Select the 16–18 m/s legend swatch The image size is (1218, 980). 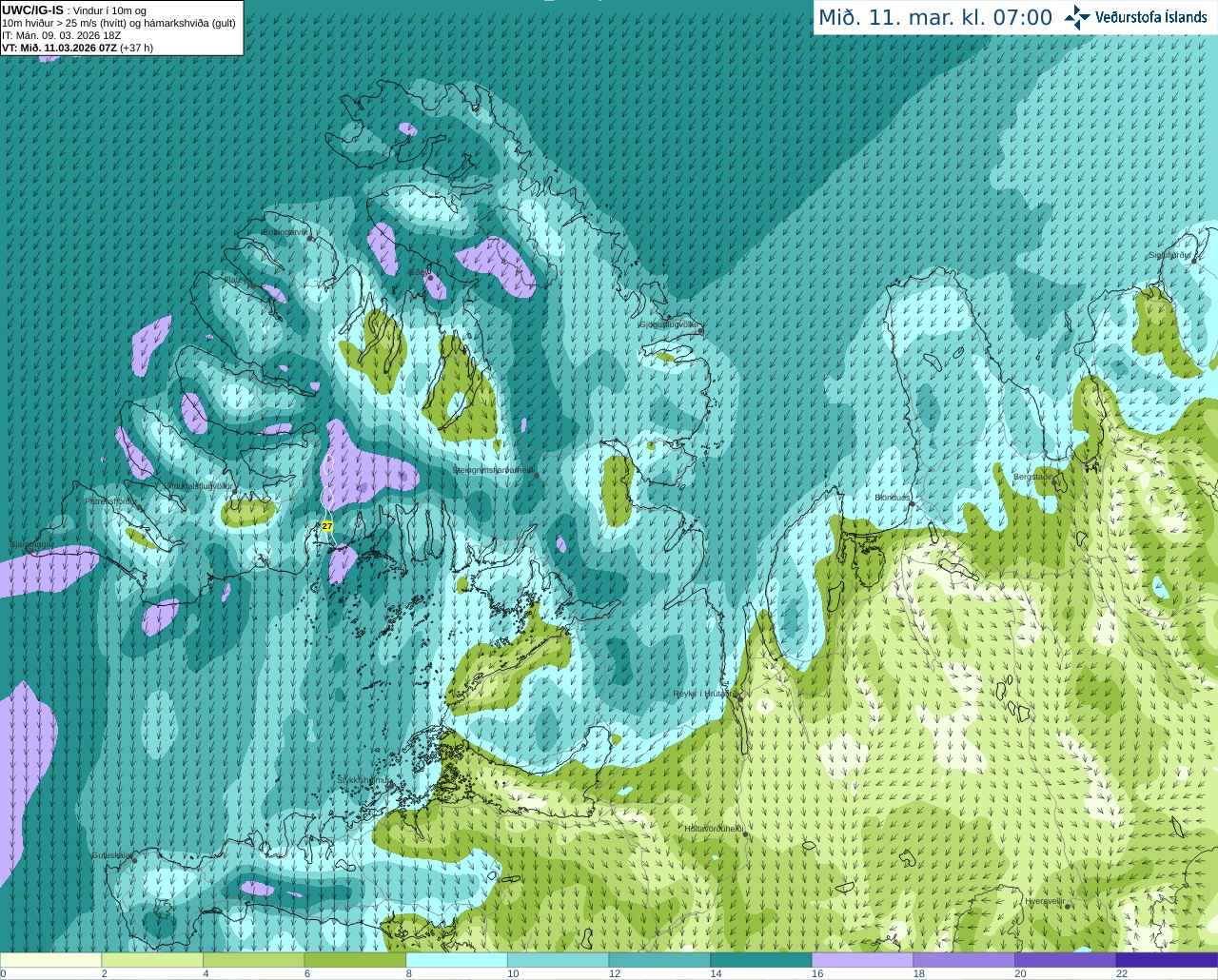[862, 960]
